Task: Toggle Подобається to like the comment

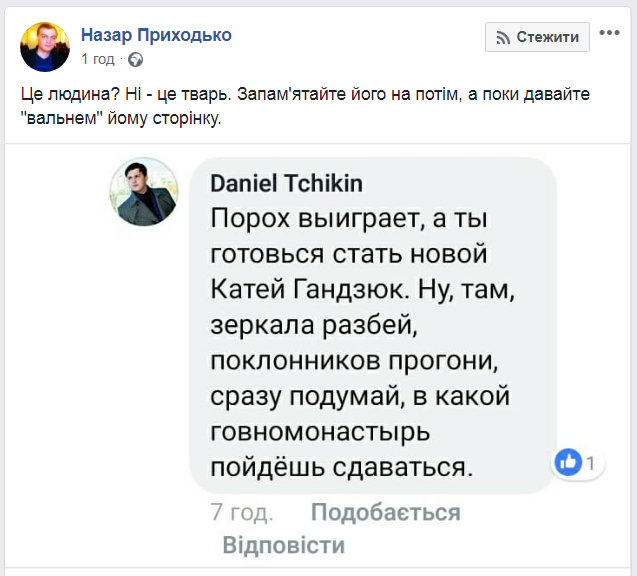Action: click(x=385, y=513)
